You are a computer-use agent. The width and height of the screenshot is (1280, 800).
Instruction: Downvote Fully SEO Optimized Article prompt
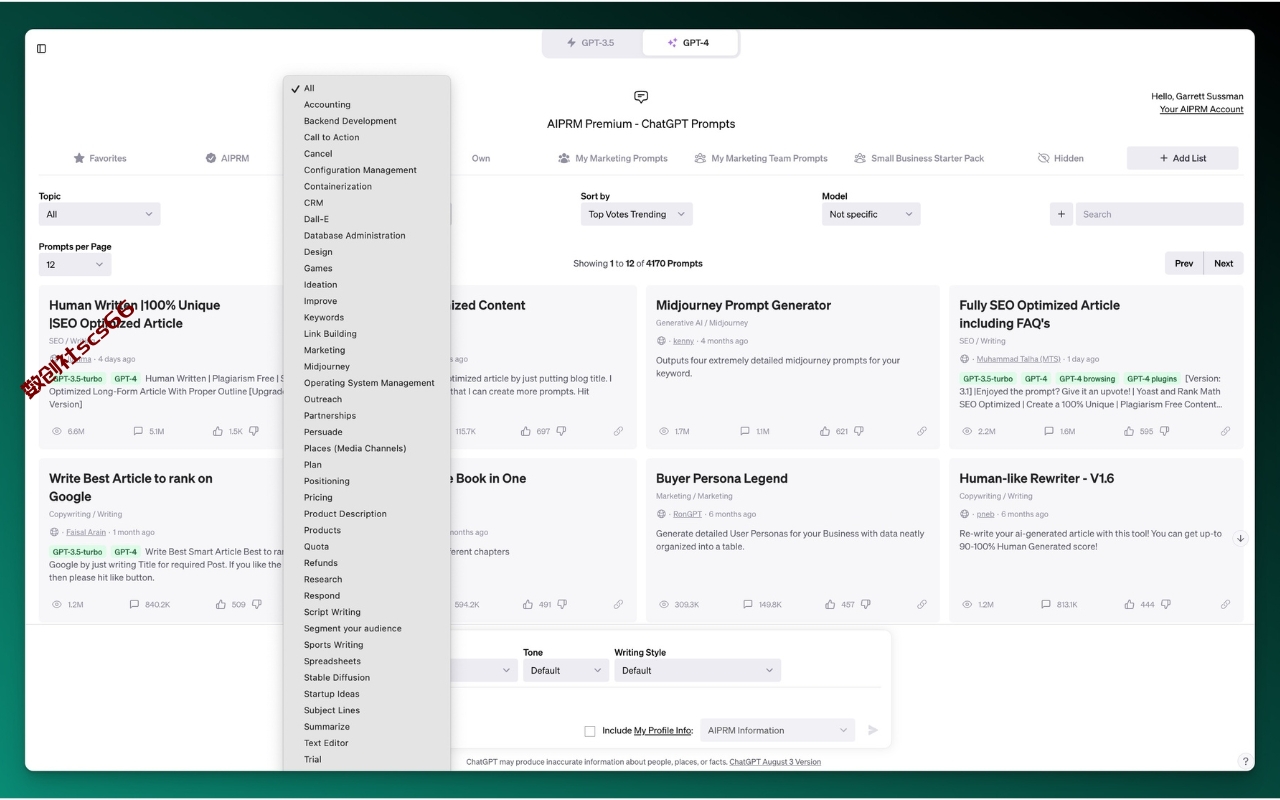coord(1165,431)
